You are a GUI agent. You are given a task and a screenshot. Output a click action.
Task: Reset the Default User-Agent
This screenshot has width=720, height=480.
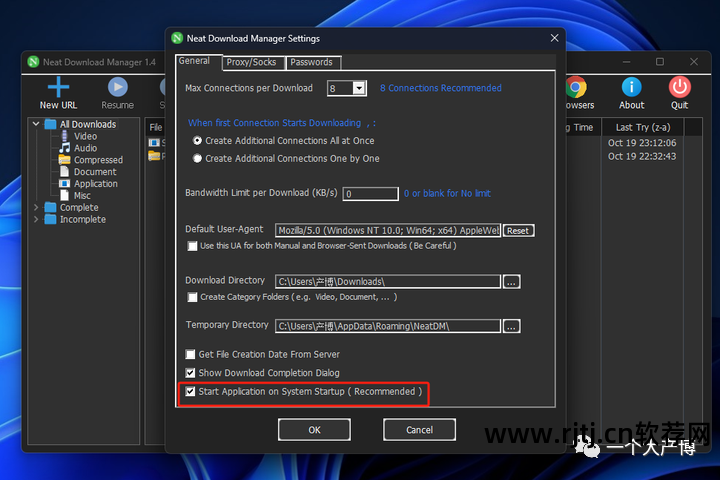pos(518,231)
